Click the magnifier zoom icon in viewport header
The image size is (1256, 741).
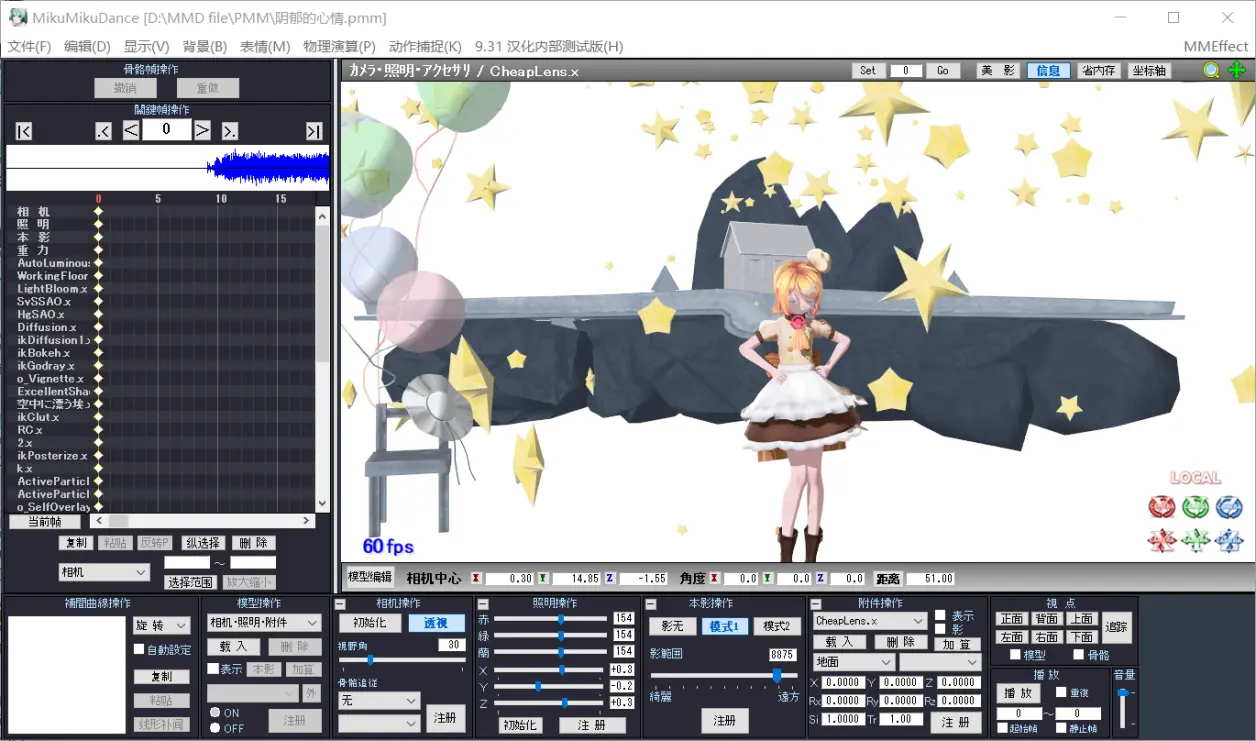tap(1211, 70)
